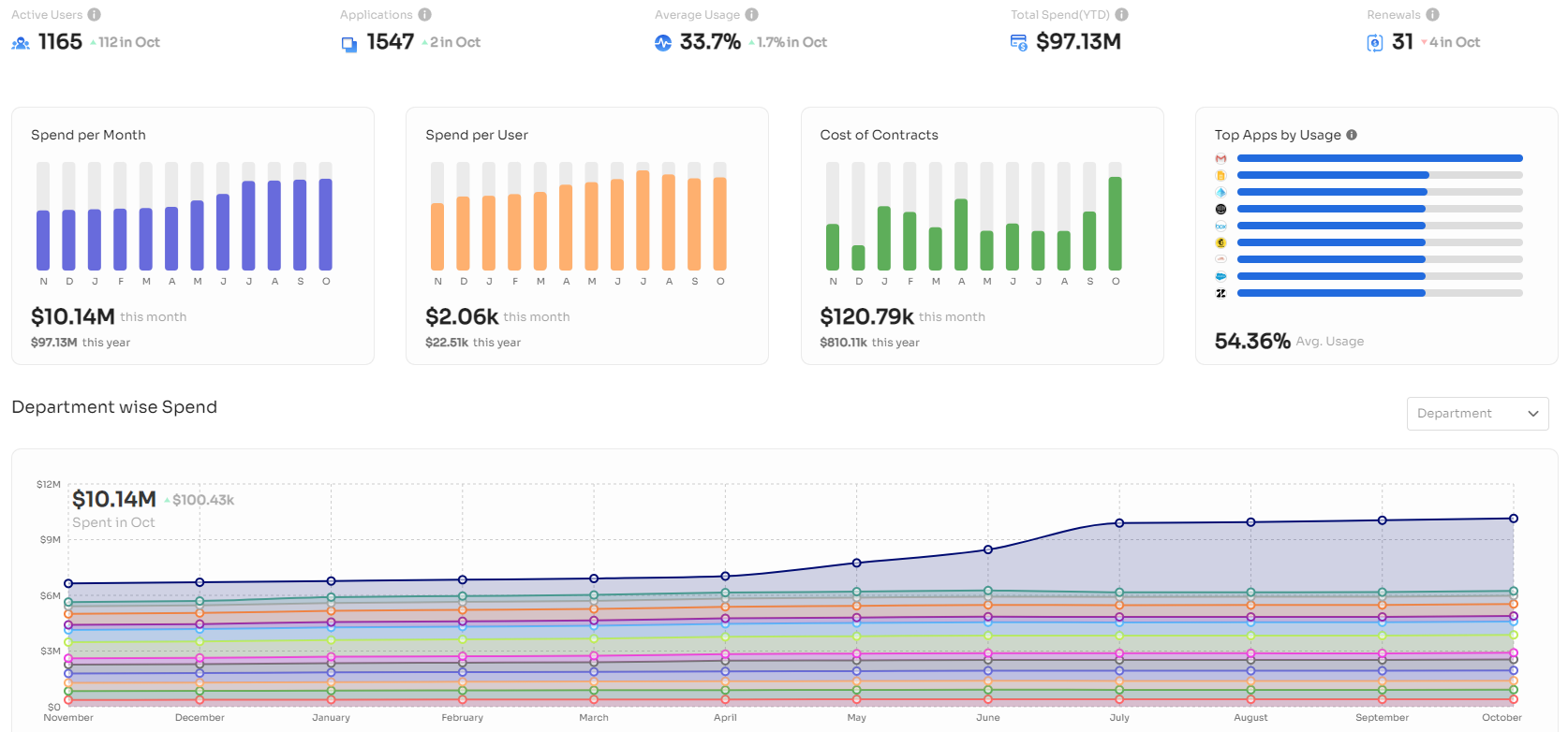Click the Total Spend(YTD) info icon
The width and height of the screenshot is (1568, 732).
coord(1121,15)
